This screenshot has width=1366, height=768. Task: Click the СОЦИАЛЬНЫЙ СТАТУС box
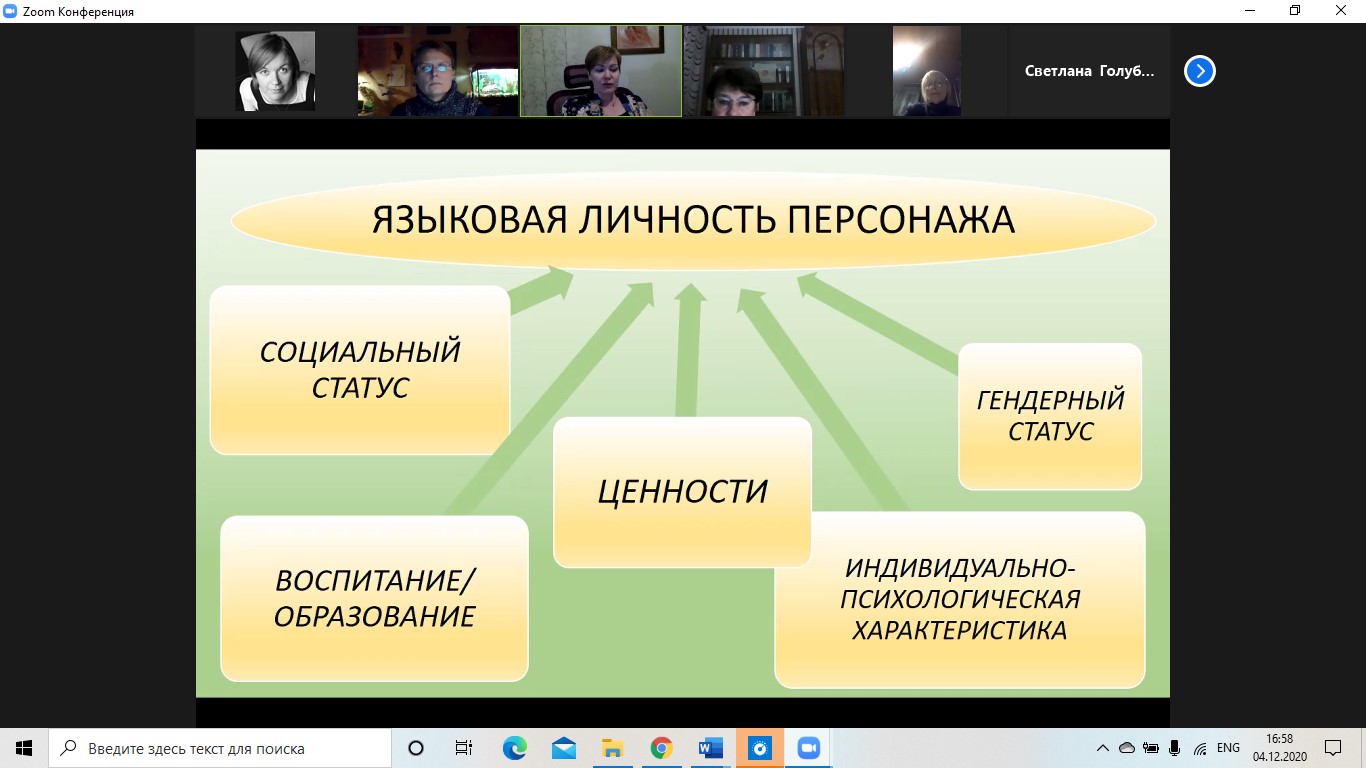[x=360, y=369]
